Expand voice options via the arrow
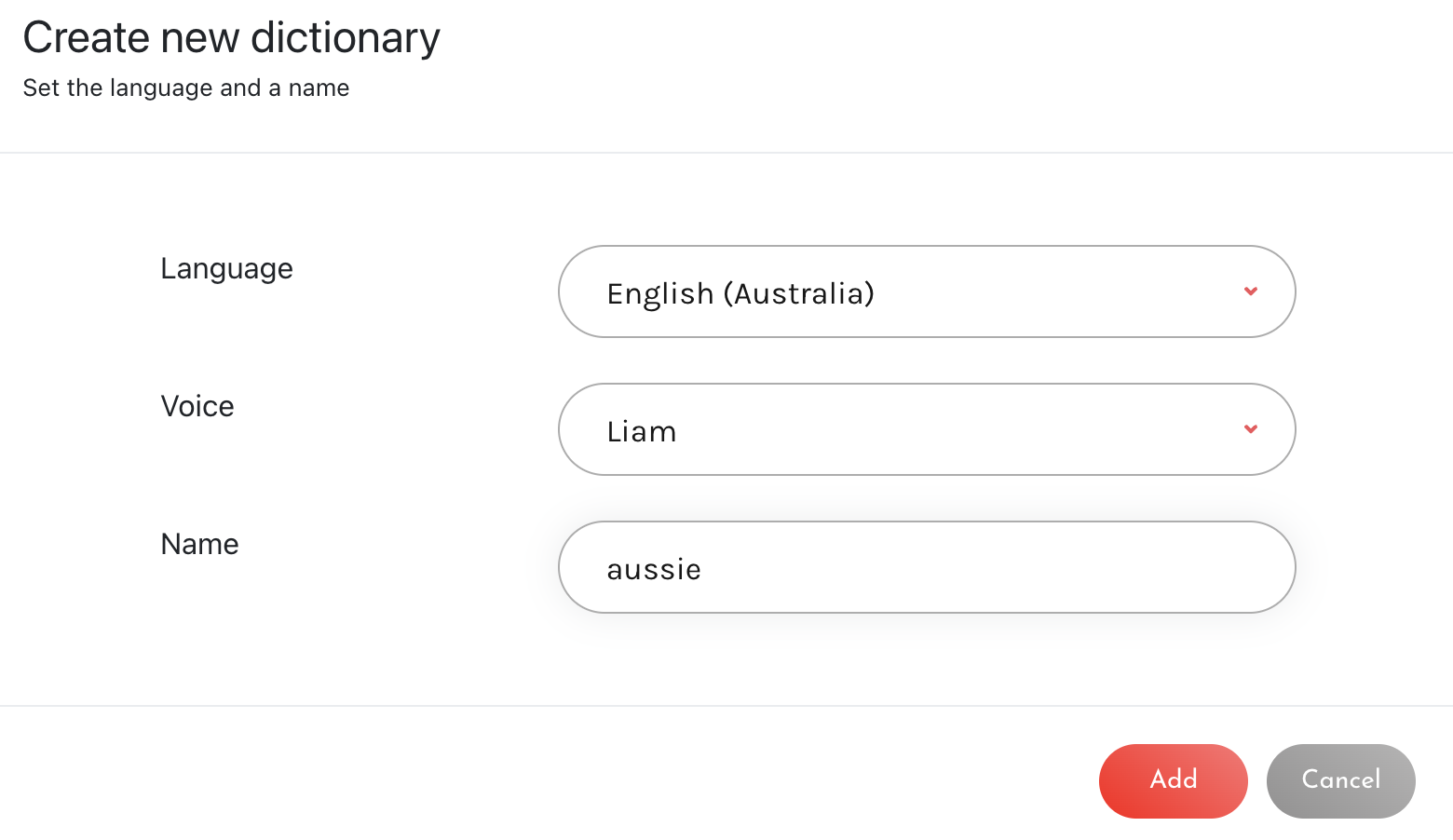The height and width of the screenshot is (840, 1453). tap(1251, 429)
